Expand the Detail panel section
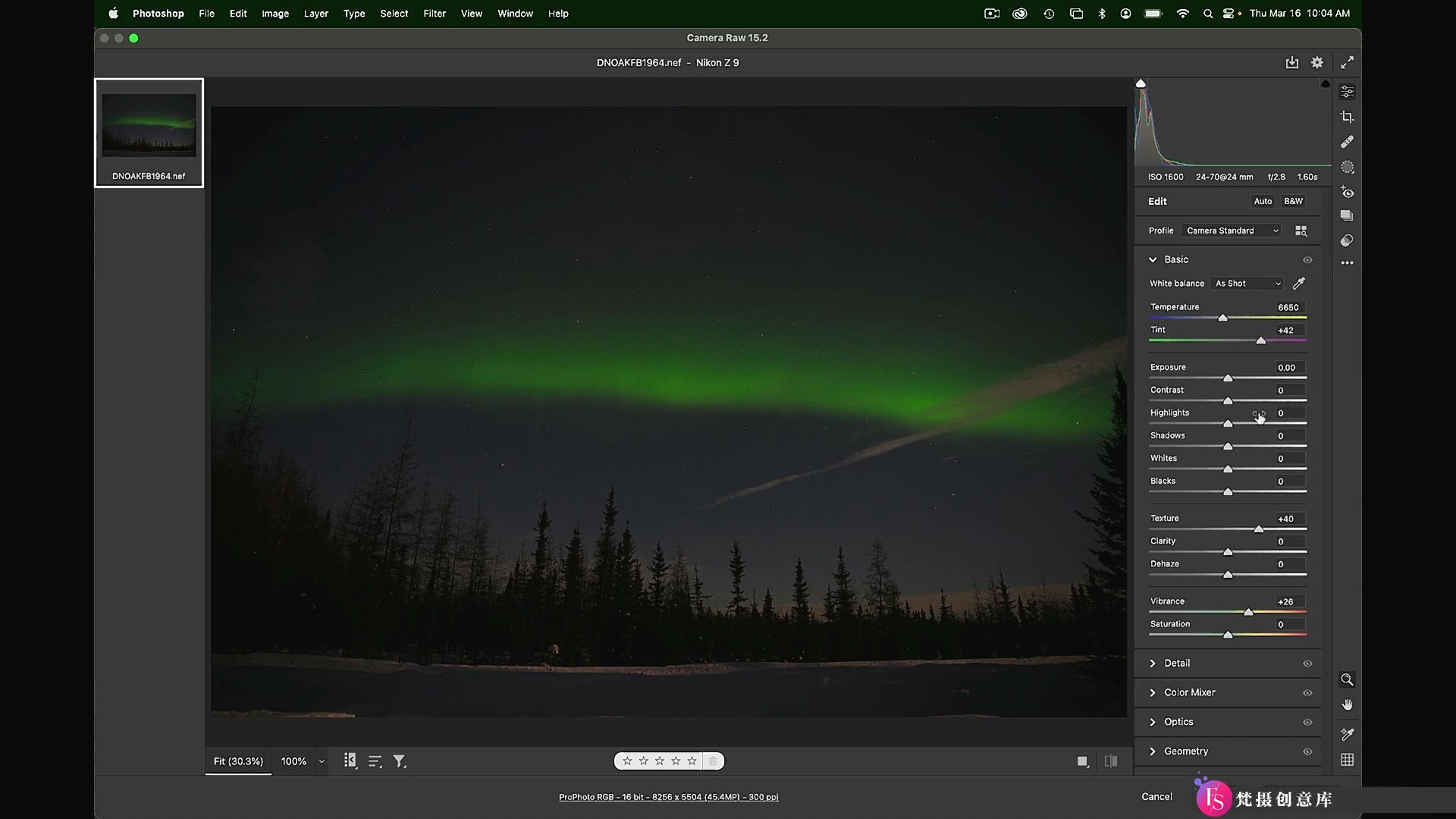 (1176, 663)
